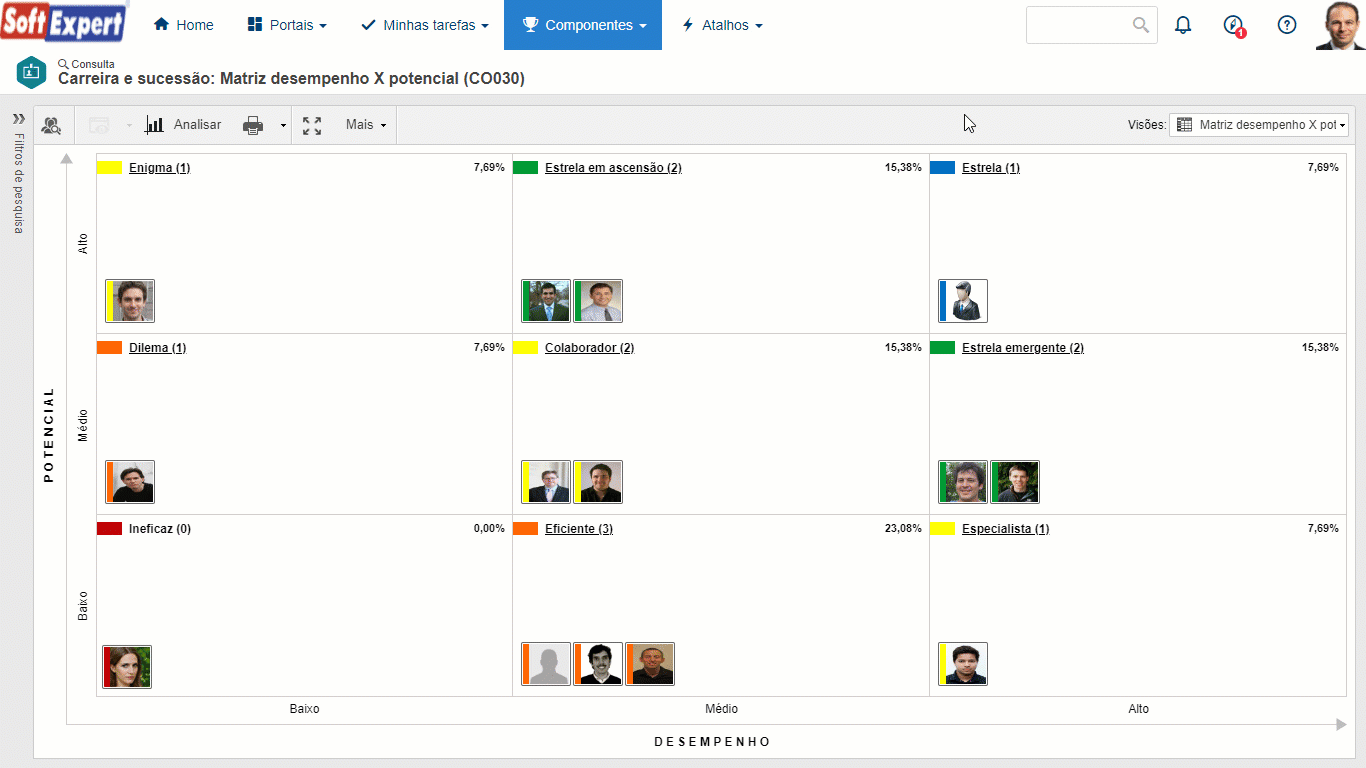Click the Analisar button

[x=184, y=125]
